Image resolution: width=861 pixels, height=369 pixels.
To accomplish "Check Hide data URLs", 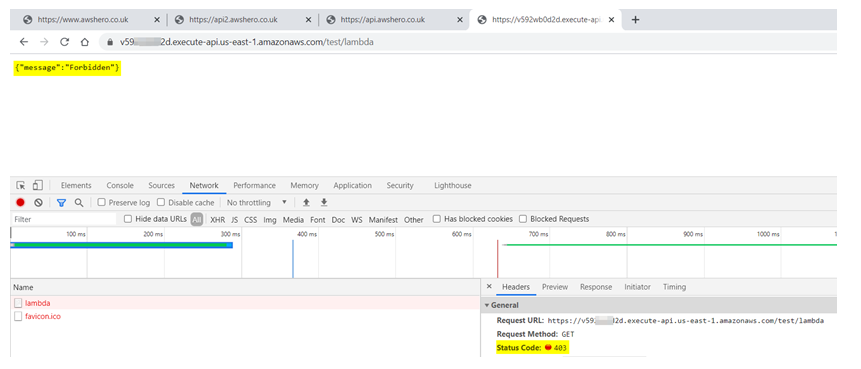I will [128, 219].
